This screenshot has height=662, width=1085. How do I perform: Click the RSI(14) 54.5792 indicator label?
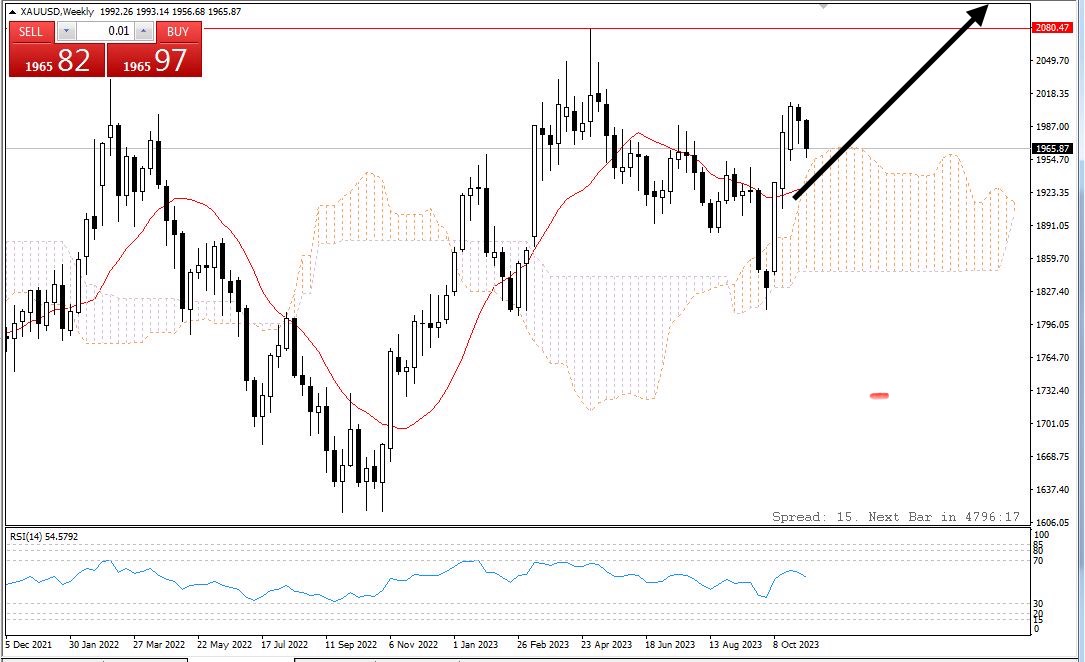[x=43, y=537]
